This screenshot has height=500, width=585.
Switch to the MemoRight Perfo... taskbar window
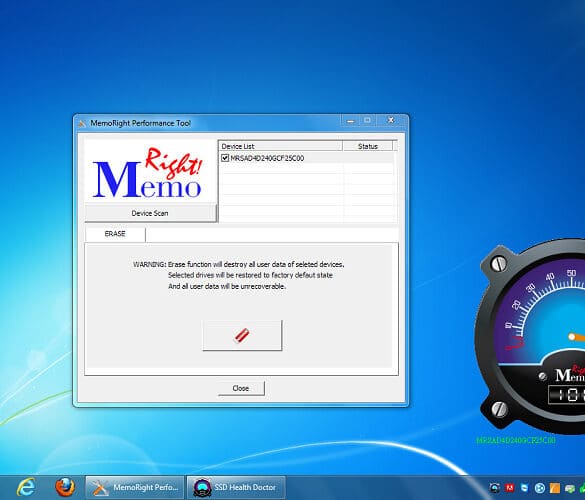click(x=135, y=487)
